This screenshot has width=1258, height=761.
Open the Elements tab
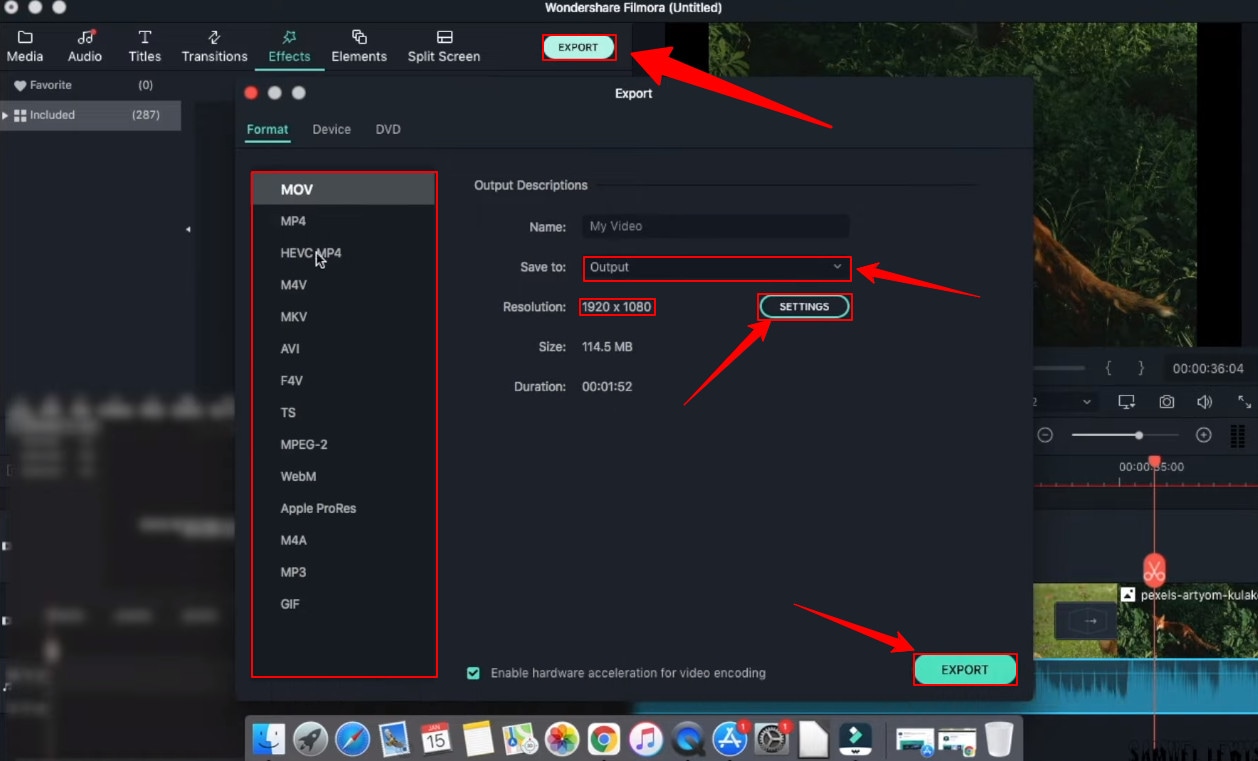coord(359,46)
